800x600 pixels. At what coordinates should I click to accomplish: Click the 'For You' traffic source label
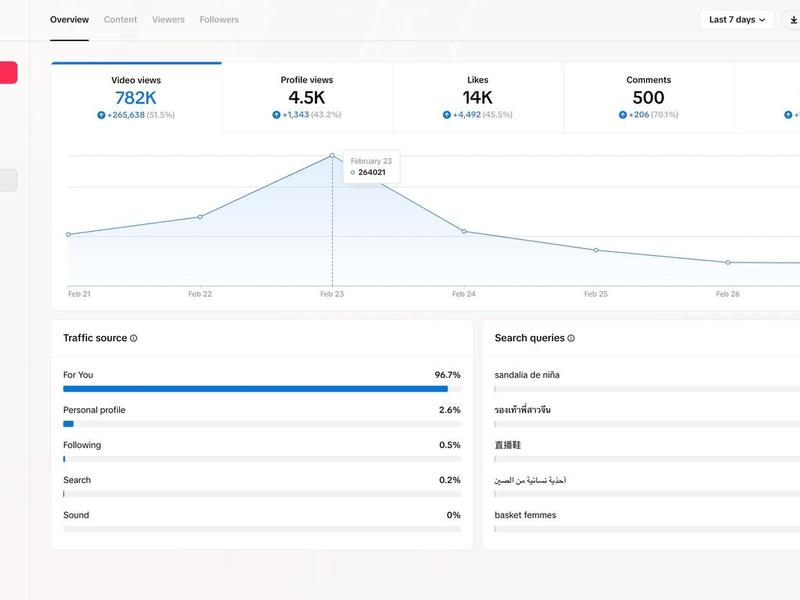click(78, 375)
